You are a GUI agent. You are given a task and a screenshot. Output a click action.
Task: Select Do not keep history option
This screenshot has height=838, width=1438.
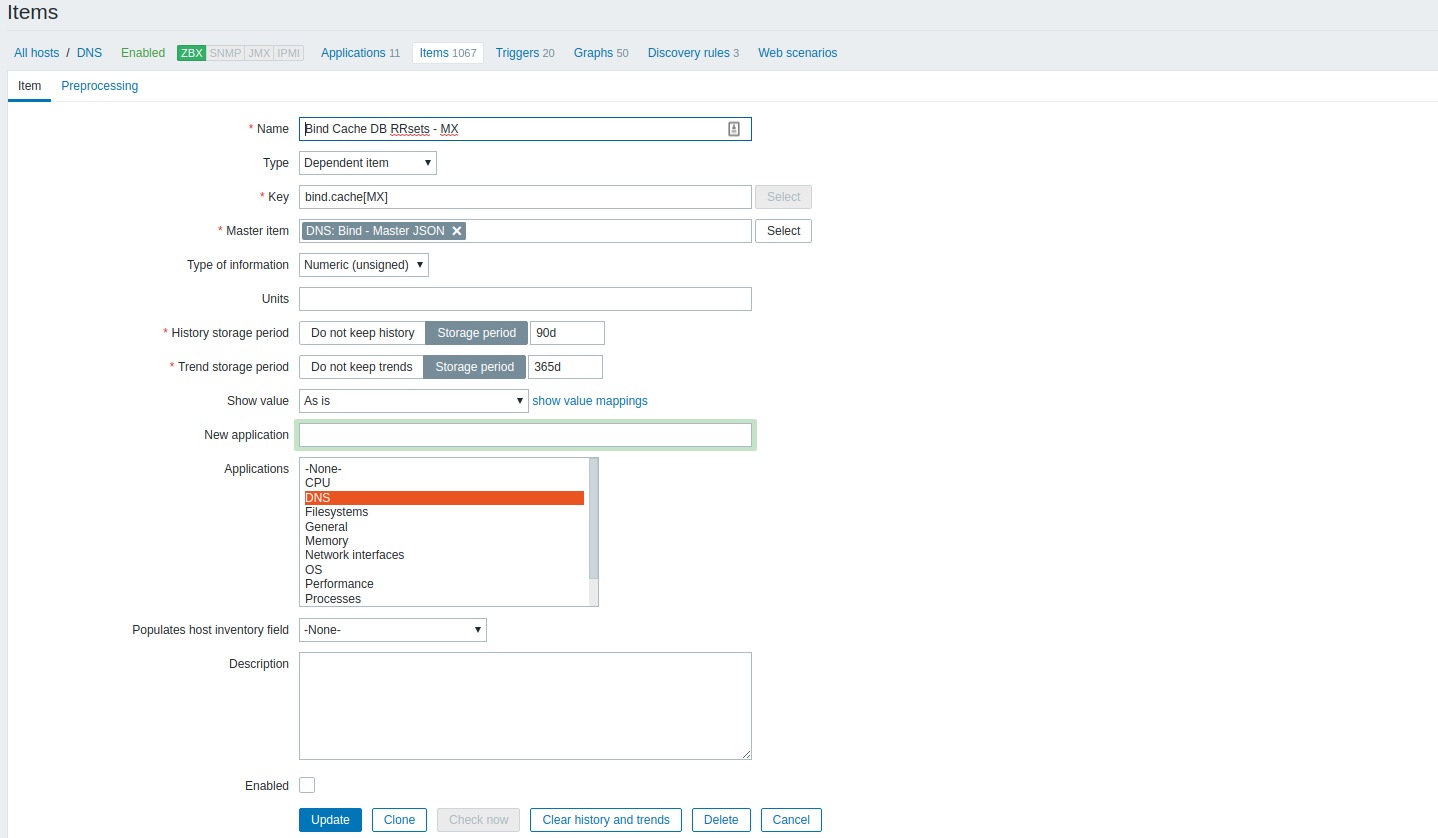point(362,333)
